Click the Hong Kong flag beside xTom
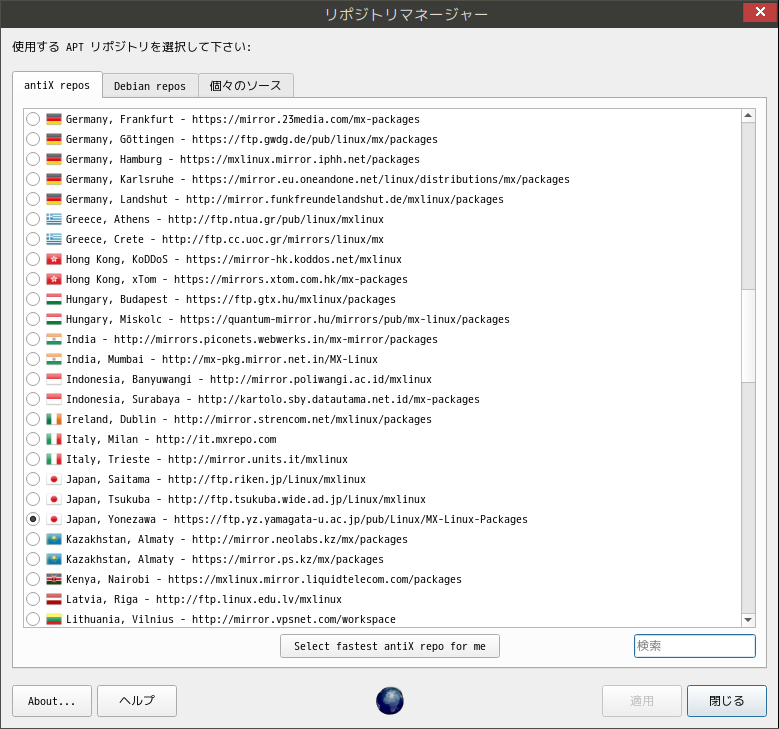779x729 pixels. (54, 279)
